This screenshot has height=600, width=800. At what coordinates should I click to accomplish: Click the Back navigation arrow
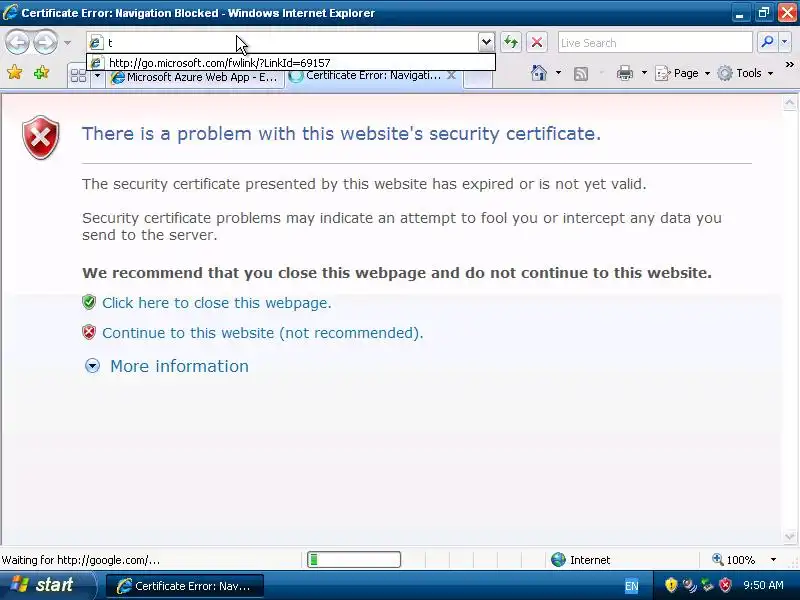17,42
